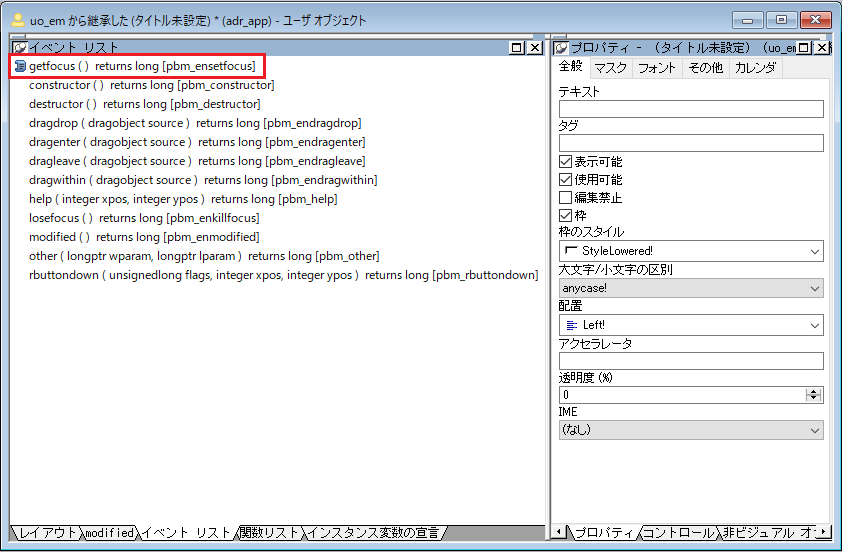
Task: Increase 透明度 with the up spinner arrow
Action: point(813,391)
